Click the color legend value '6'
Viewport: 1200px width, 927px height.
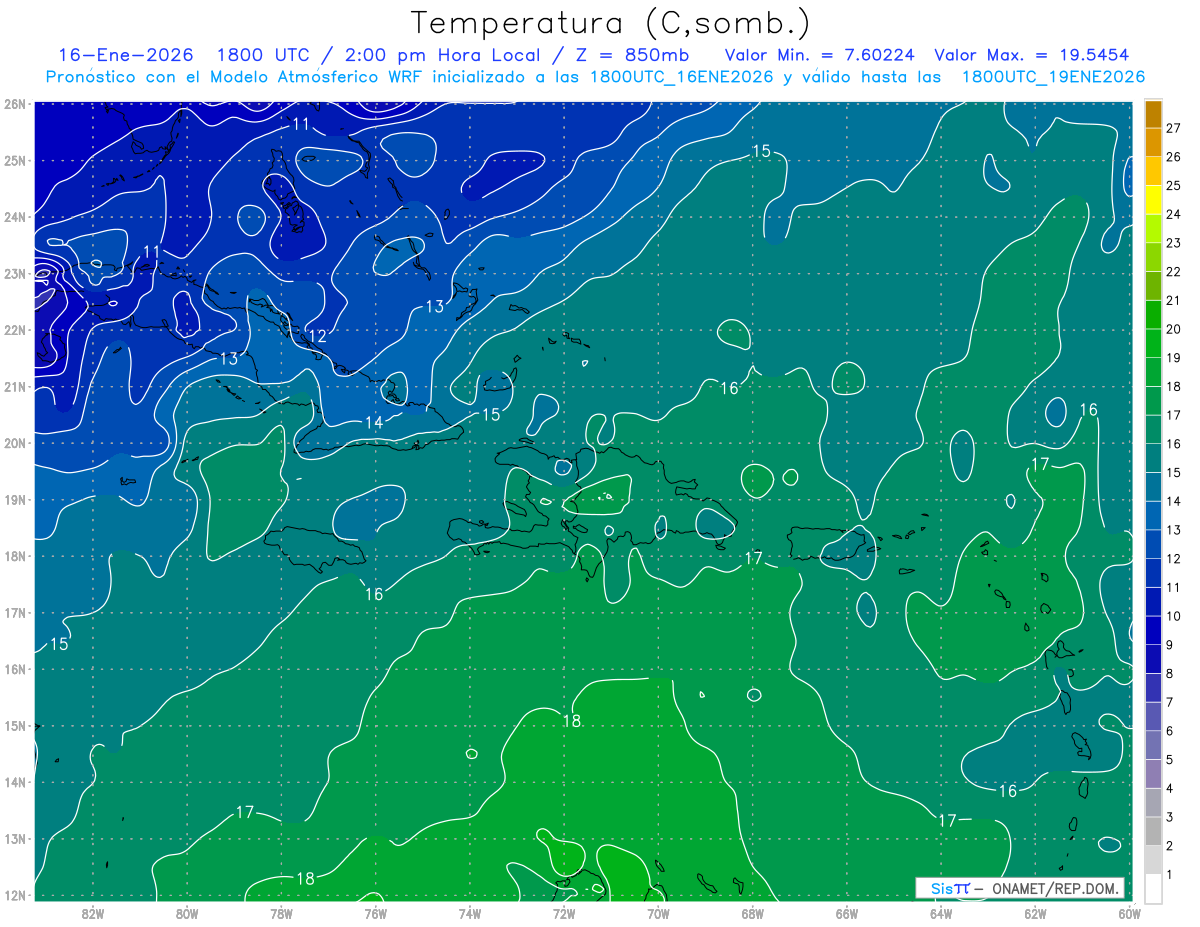tap(1171, 730)
